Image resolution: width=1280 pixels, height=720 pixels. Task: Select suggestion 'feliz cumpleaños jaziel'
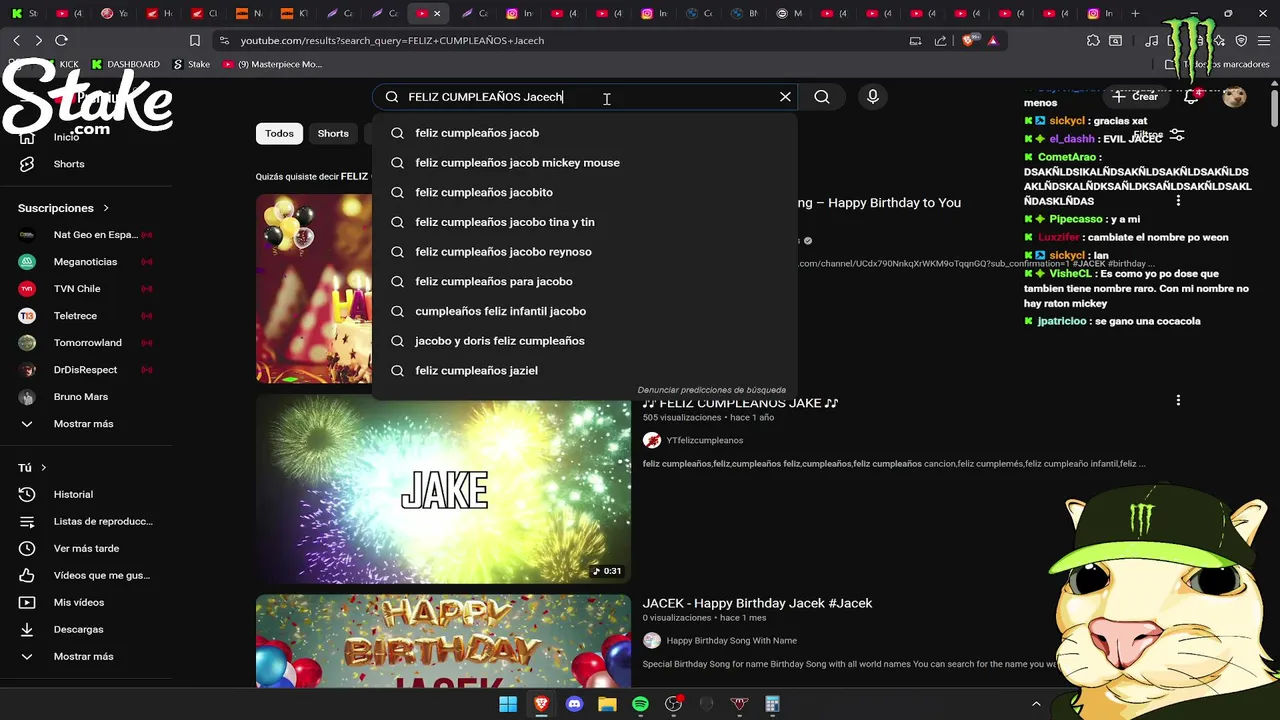[585, 371]
